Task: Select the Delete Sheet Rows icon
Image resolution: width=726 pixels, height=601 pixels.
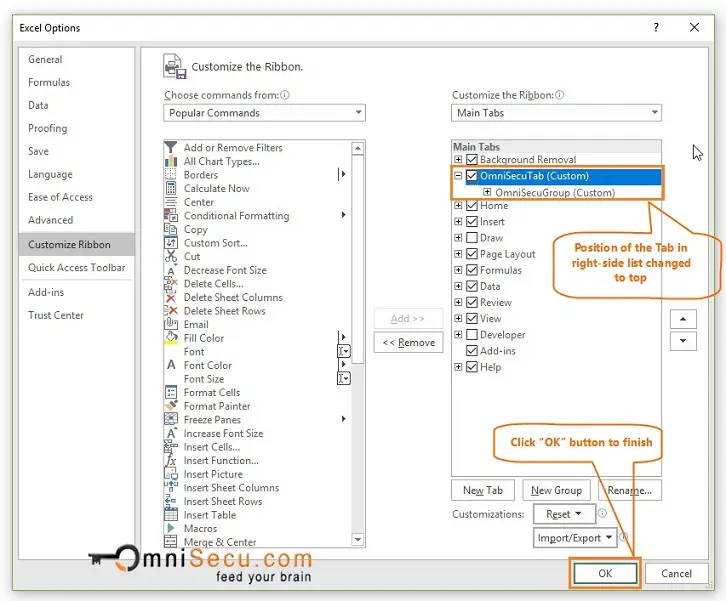Action: (171, 311)
